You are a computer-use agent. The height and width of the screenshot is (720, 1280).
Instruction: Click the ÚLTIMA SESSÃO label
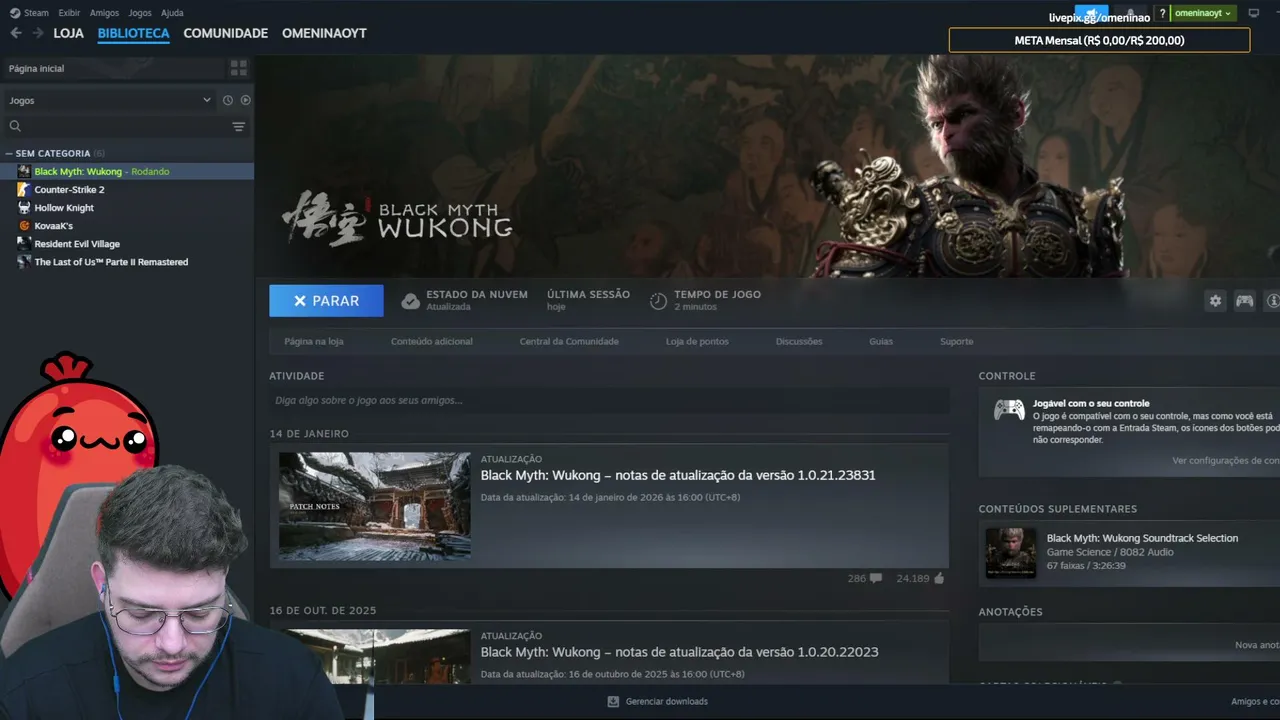click(x=588, y=294)
